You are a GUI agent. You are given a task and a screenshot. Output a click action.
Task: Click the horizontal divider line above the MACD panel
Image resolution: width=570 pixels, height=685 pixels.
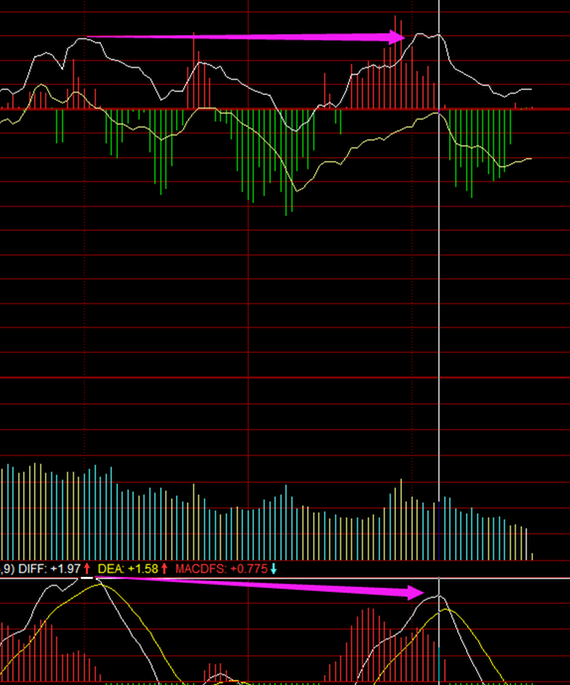pos(285,578)
